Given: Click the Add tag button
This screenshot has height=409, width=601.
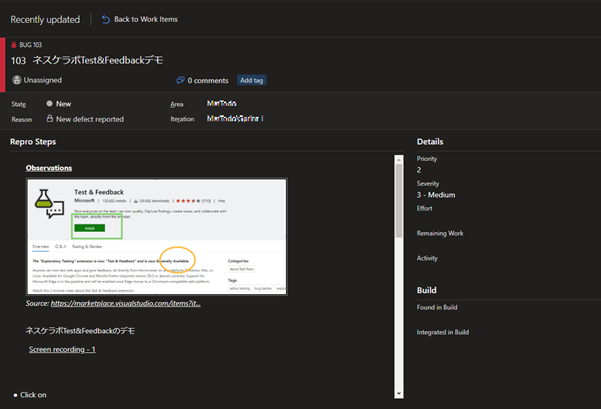Looking at the screenshot, I should pos(251,80).
